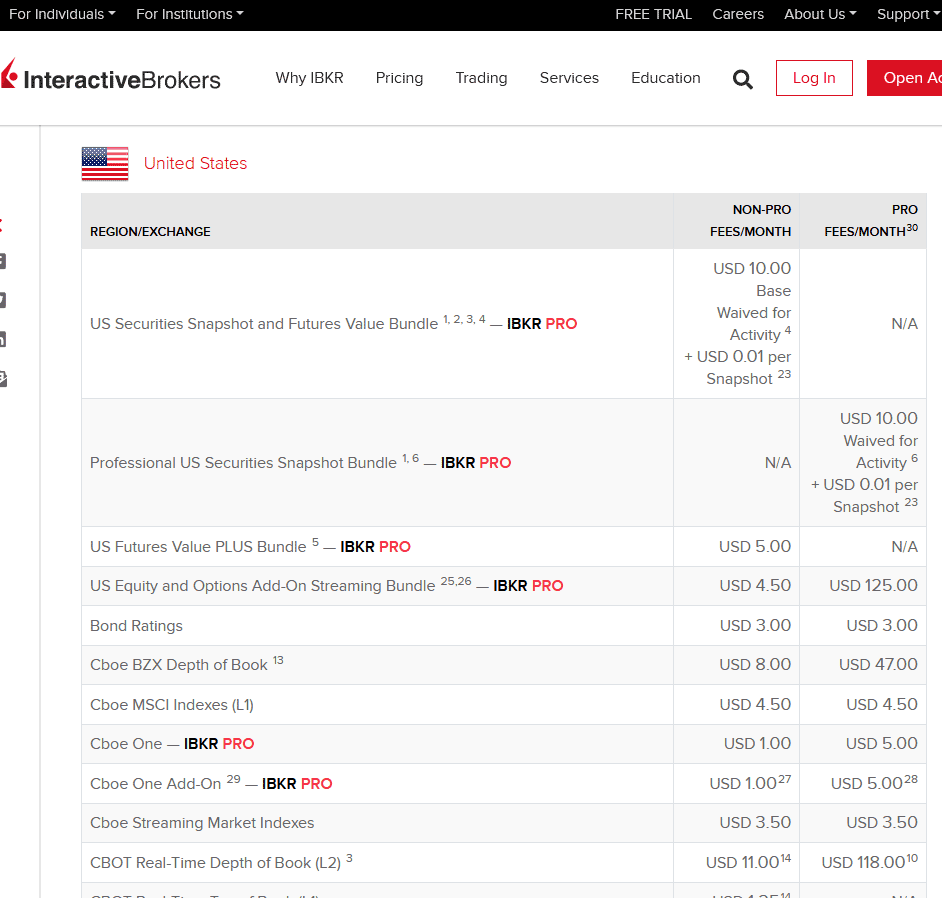Click IBKR PRO badge in Cboe One row
The width and height of the screenshot is (942, 898).
point(219,744)
